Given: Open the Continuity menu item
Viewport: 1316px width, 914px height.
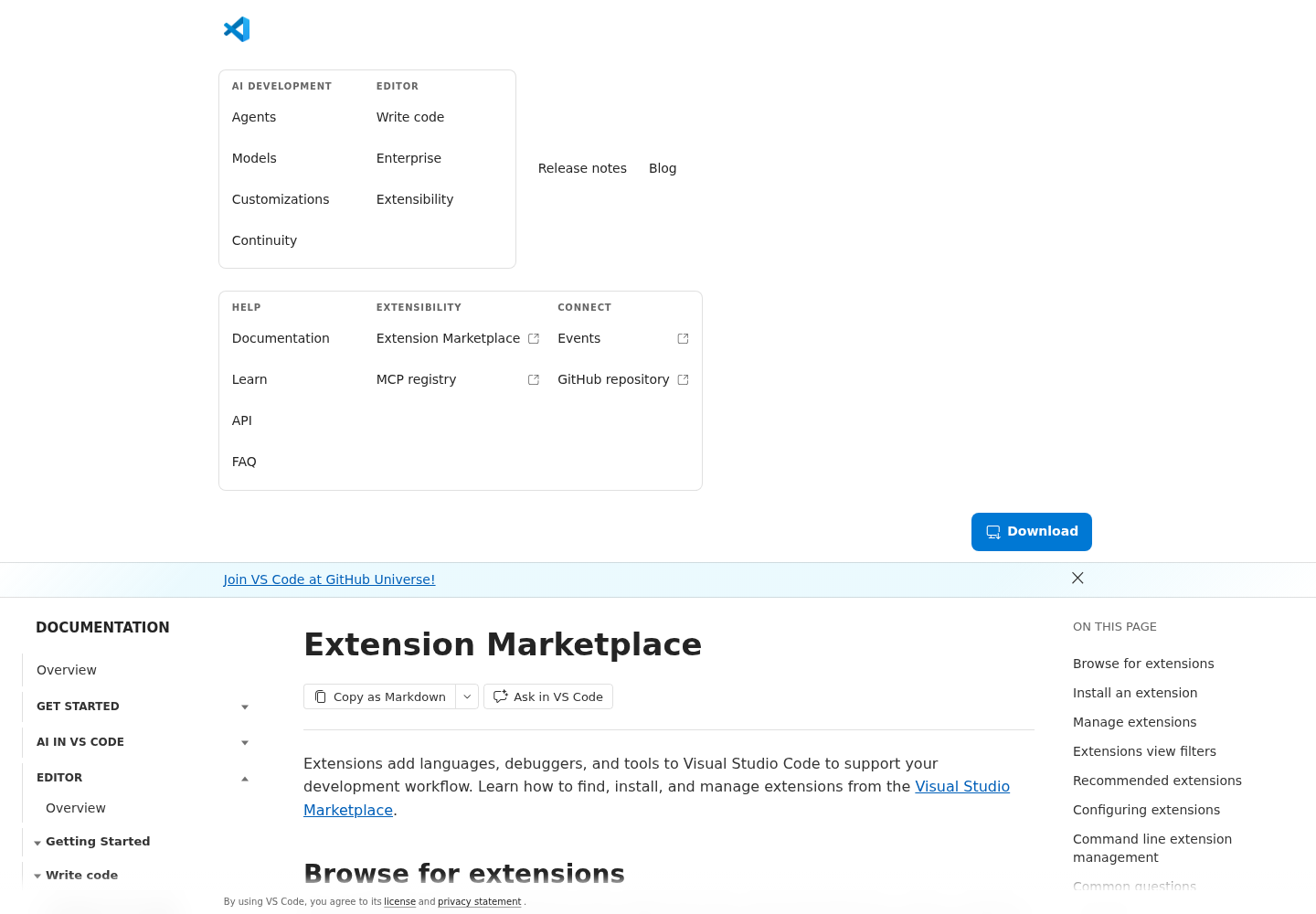Looking at the screenshot, I should pos(264,240).
